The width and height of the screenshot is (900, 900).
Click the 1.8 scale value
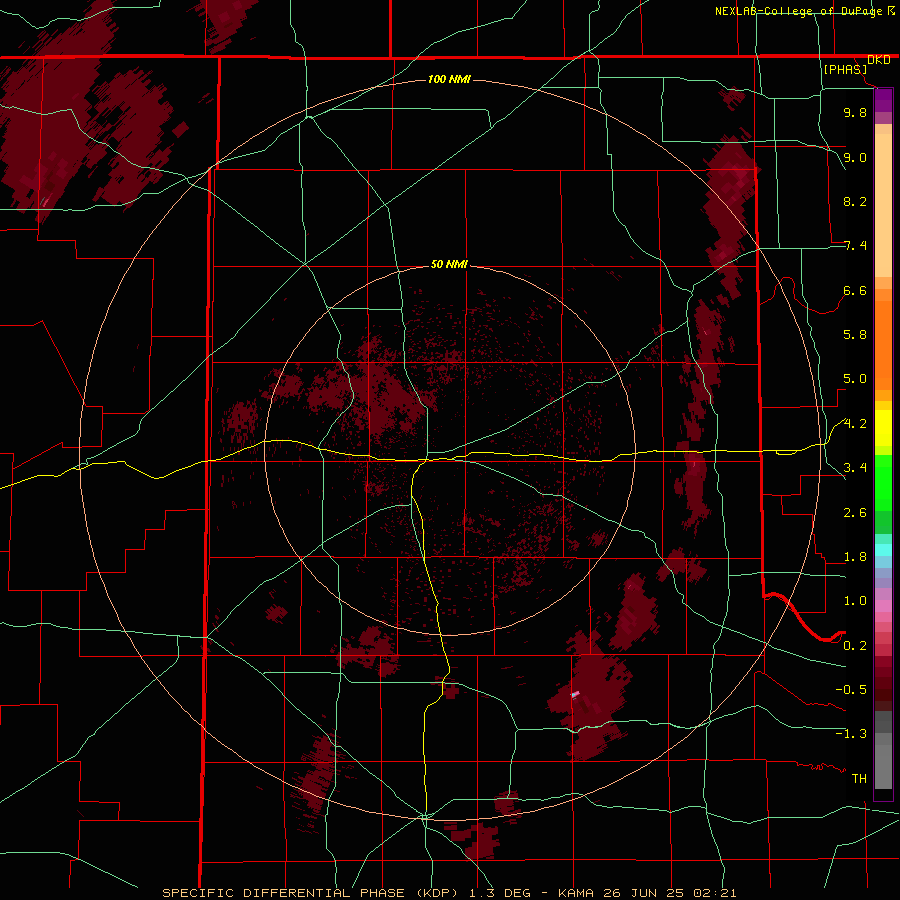coord(855,557)
